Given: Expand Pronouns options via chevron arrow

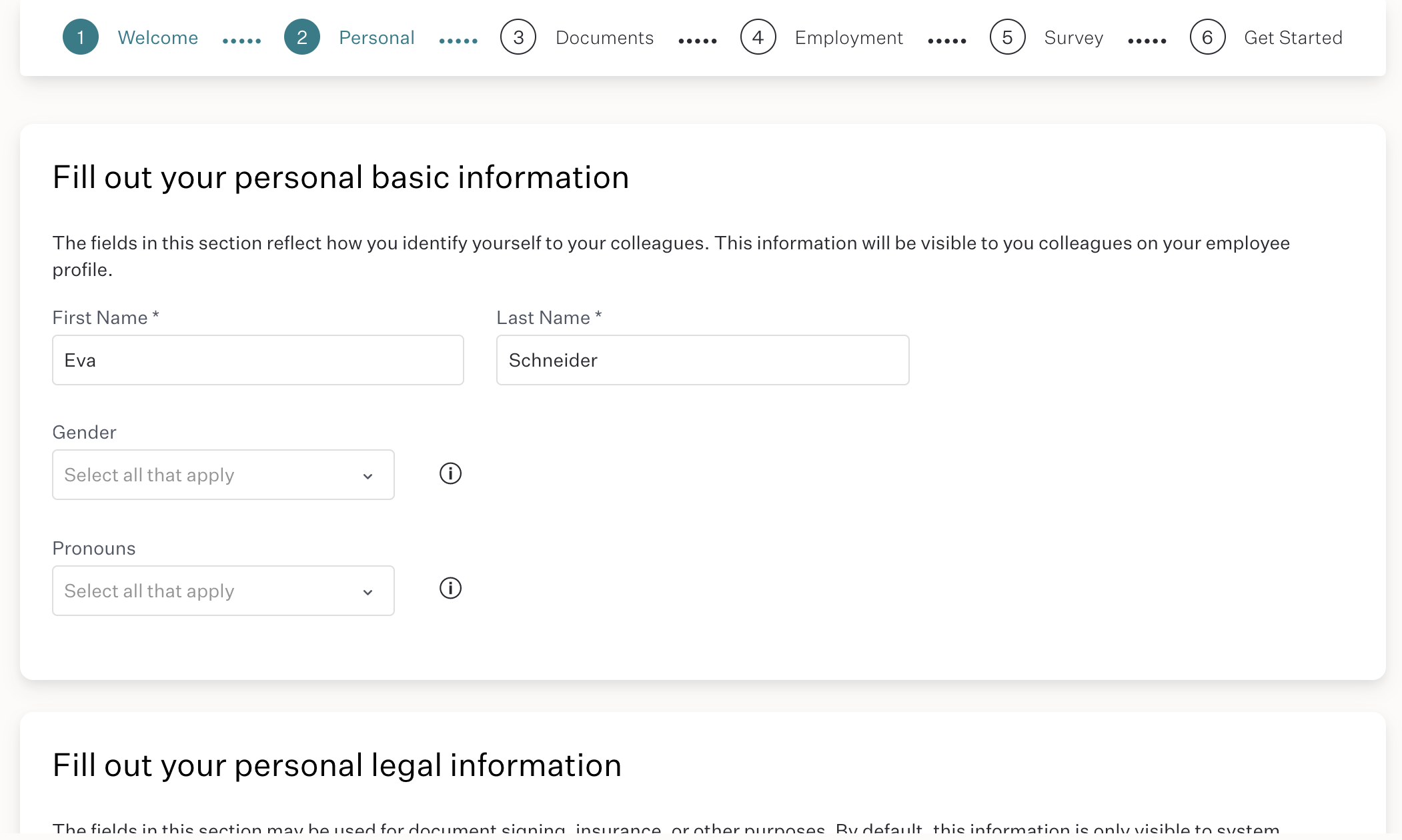Looking at the screenshot, I should [368, 592].
